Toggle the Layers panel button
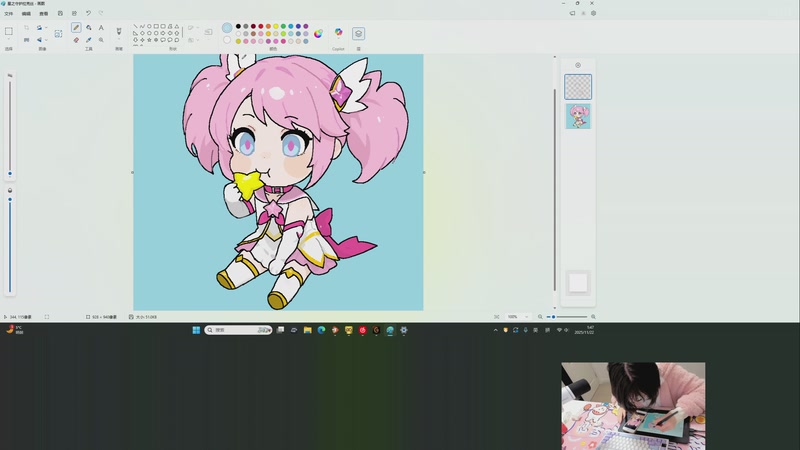800x450 pixels. pyautogui.click(x=358, y=34)
